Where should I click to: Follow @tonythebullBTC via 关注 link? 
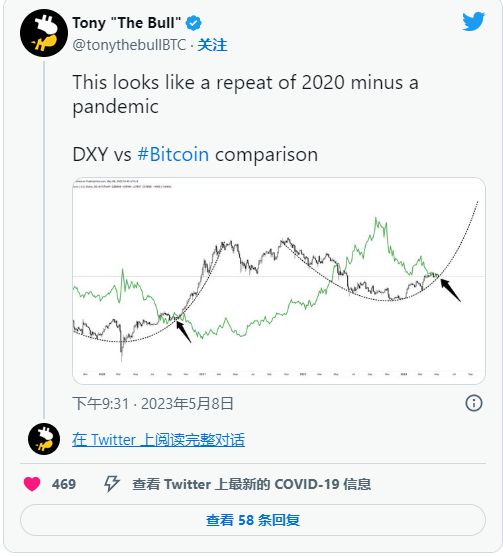tap(212, 45)
